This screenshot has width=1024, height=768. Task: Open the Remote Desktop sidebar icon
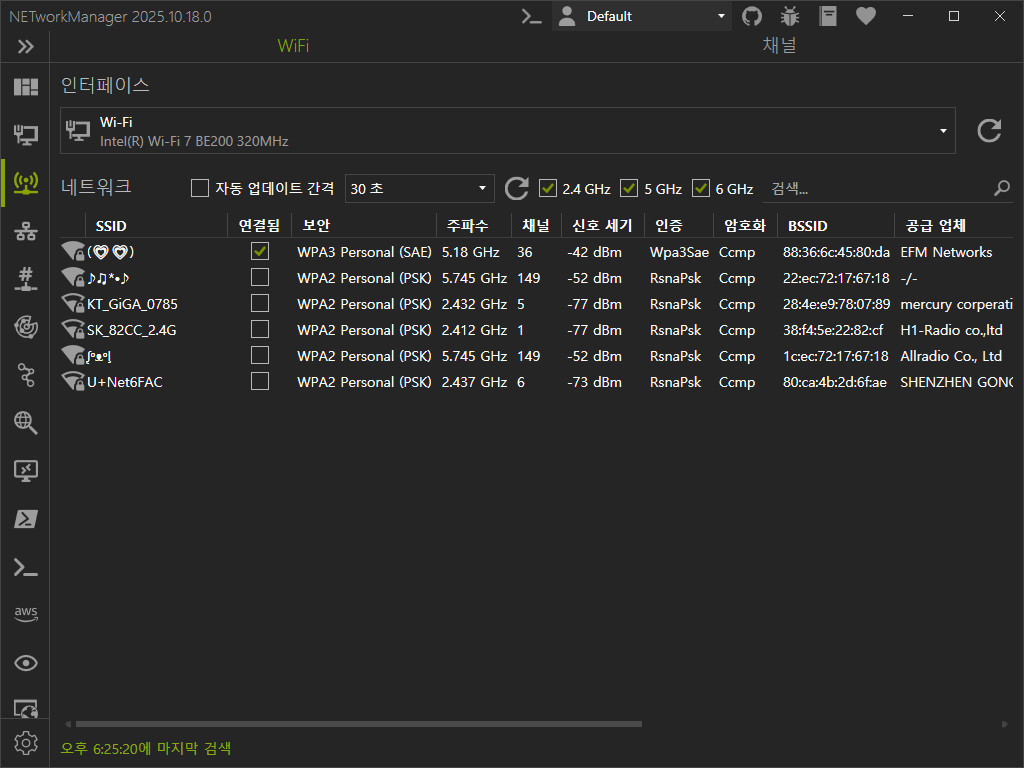point(25,471)
